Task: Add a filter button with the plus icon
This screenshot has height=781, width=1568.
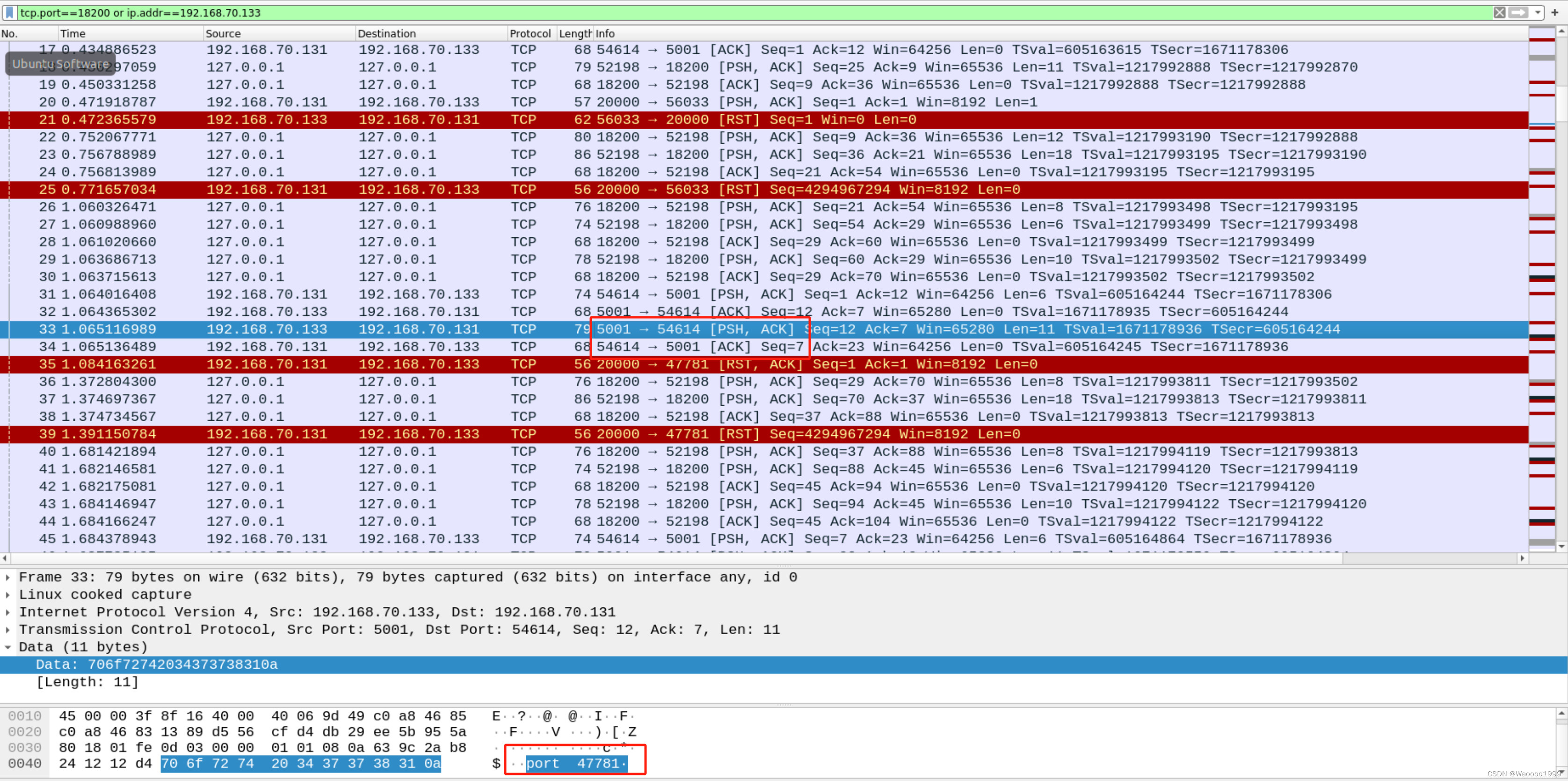Action: coord(1554,12)
